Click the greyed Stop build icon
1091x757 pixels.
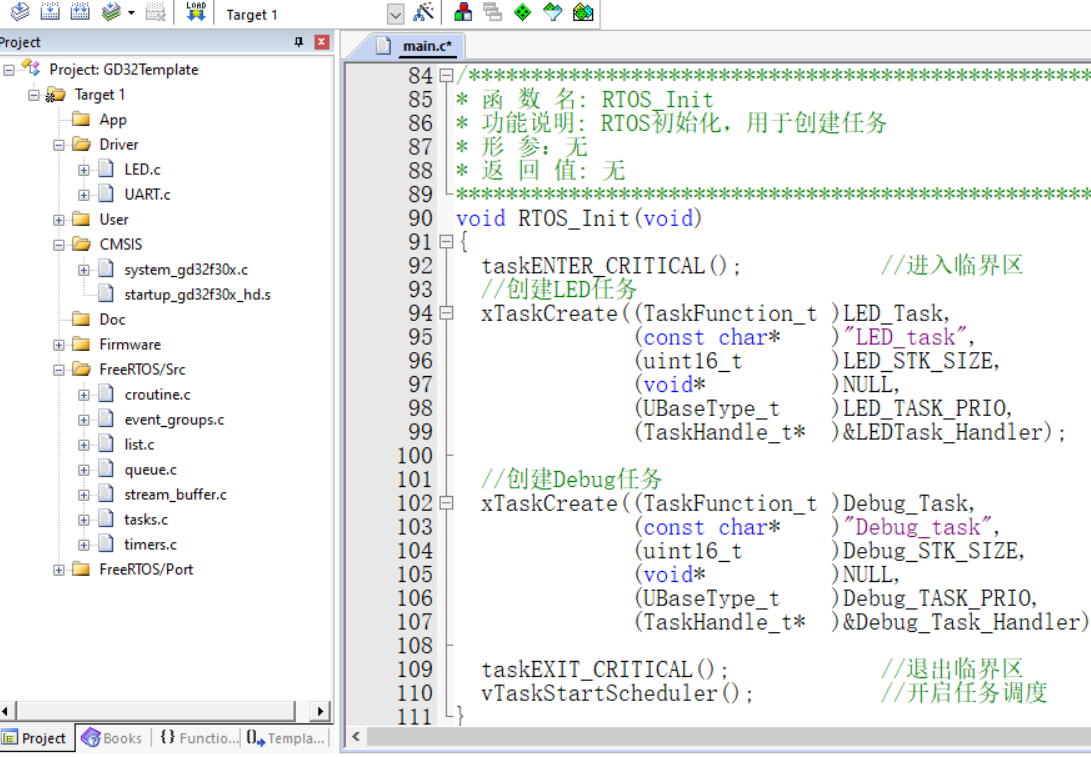click(155, 12)
